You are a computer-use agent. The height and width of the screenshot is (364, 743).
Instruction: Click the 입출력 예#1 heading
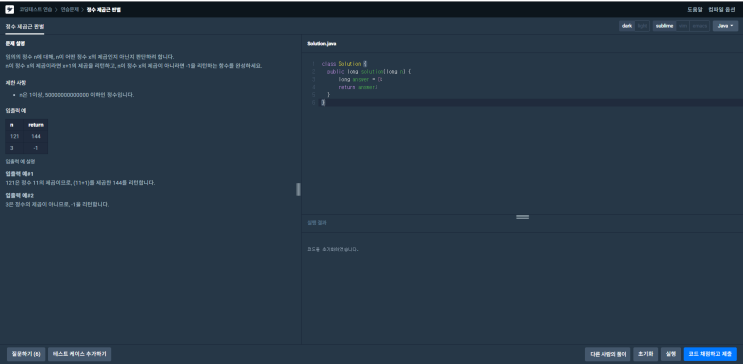pos(19,174)
